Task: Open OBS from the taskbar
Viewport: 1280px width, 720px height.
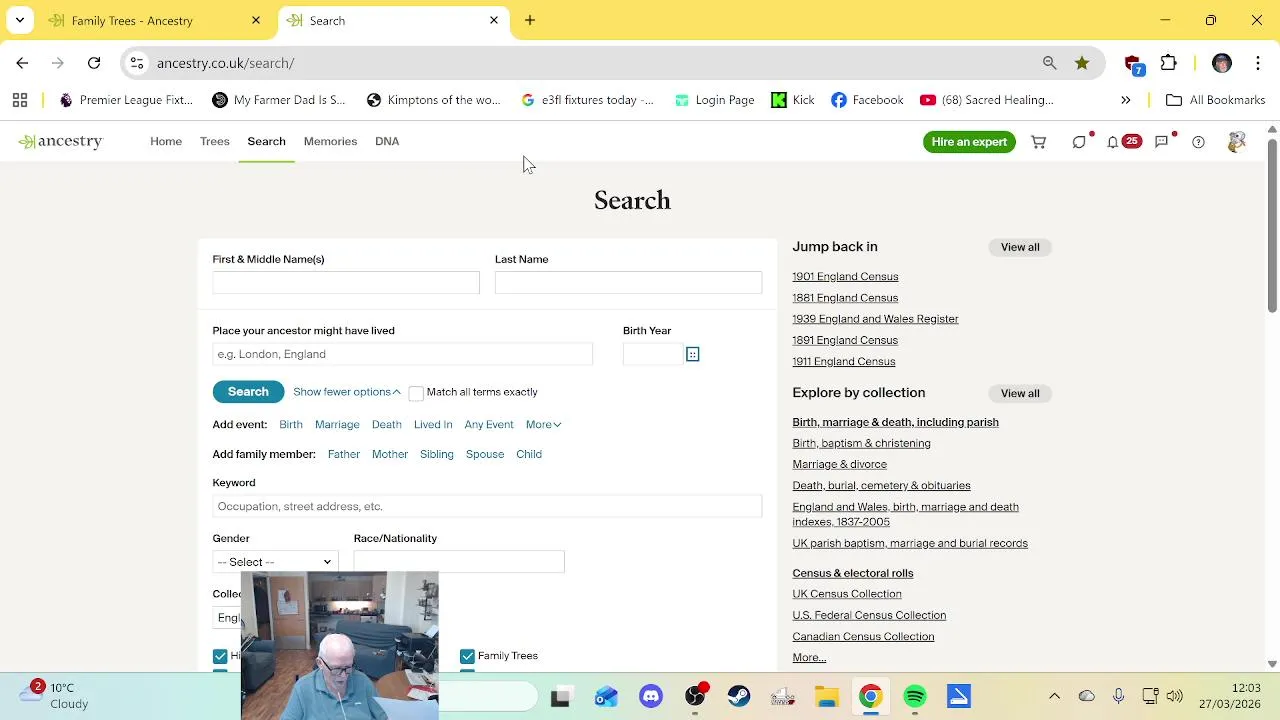Action: (x=695, y=696)
